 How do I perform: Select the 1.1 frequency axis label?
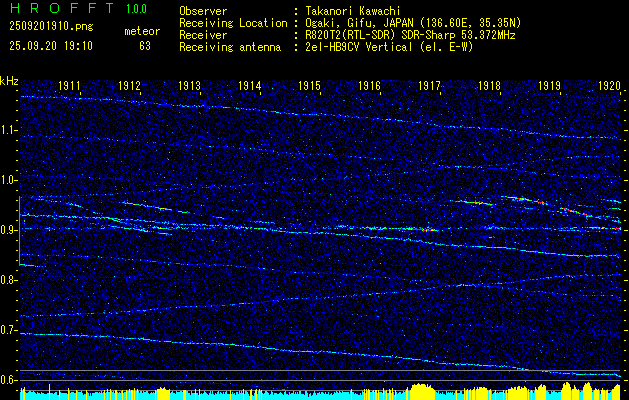coord(9,130)
